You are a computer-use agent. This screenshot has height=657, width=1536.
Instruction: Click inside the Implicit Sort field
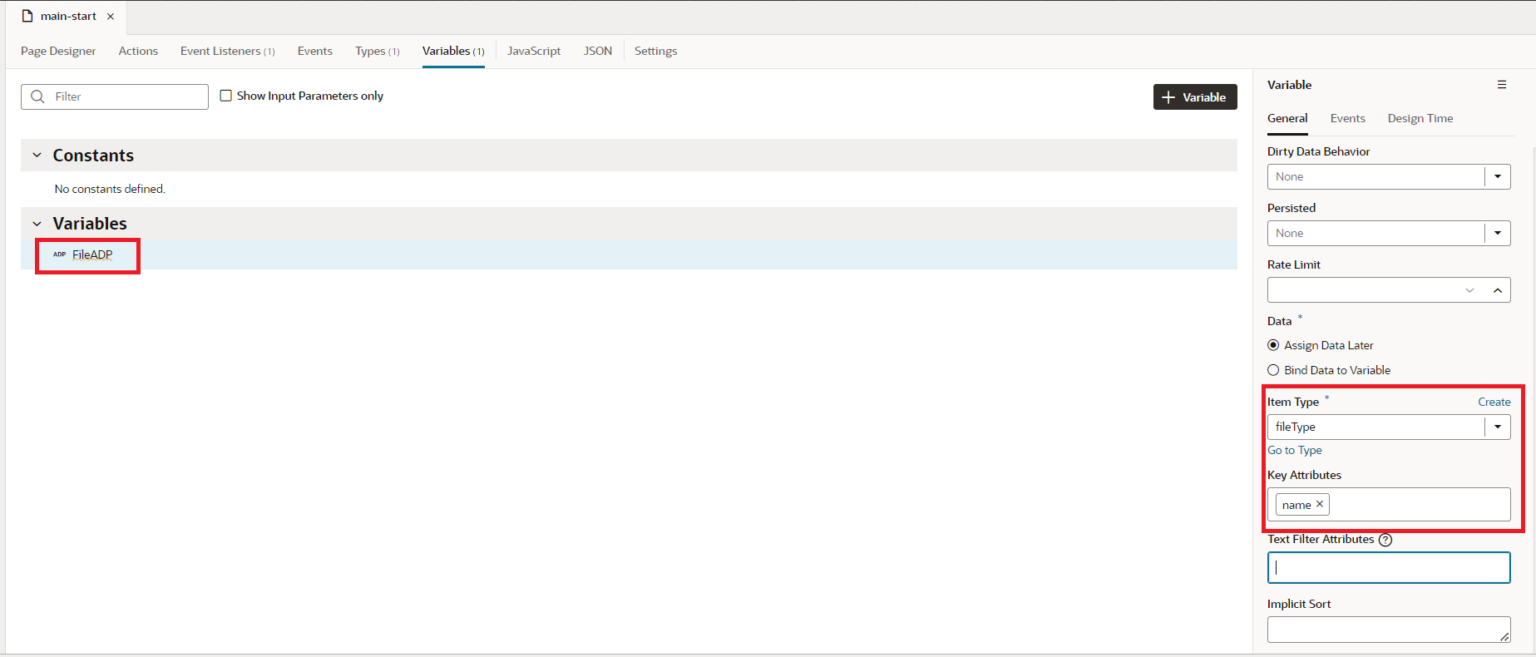click(x=1388, y=629)
